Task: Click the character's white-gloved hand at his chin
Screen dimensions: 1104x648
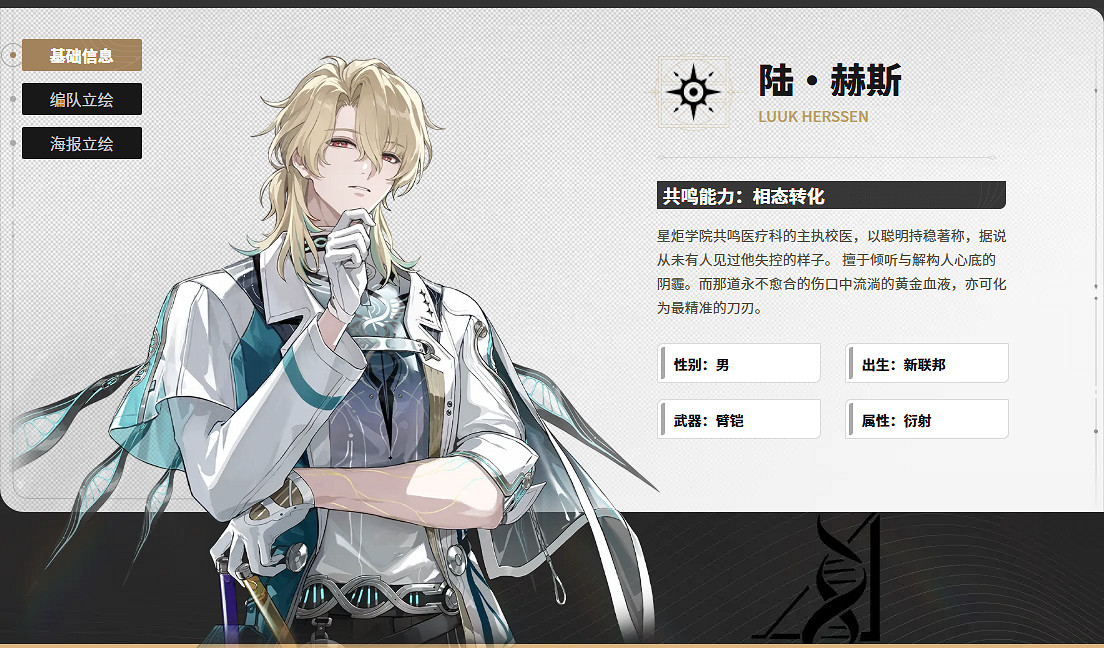Action: [349, 262]
